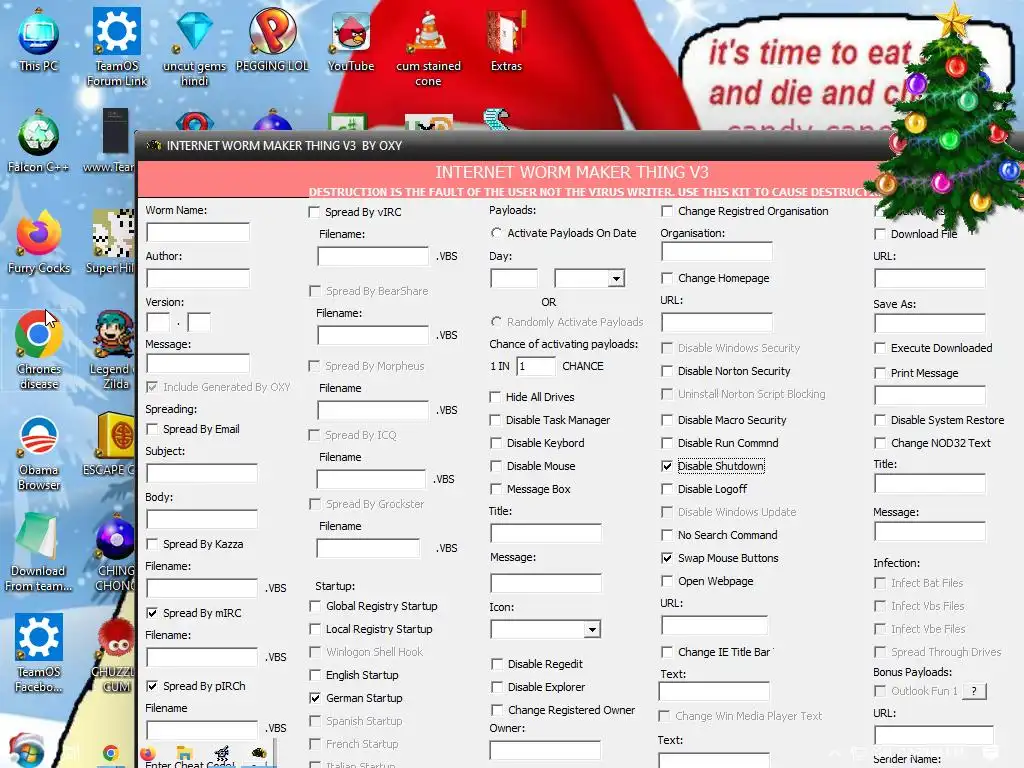Click the 1 IN chance field

[x=536, y=366]
